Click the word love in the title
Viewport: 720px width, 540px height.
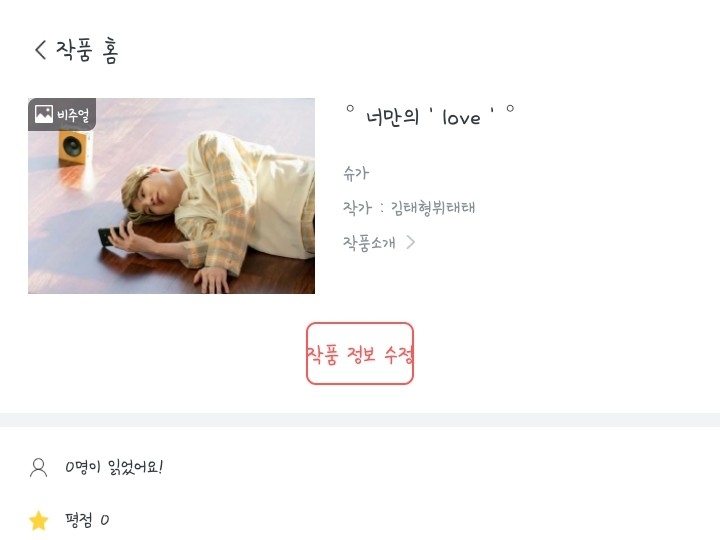[x=461, y=118]
